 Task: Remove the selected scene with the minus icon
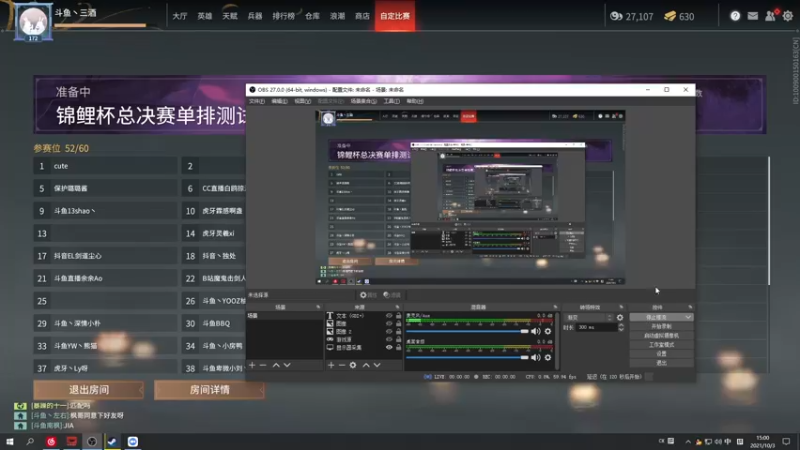(263, 365)
